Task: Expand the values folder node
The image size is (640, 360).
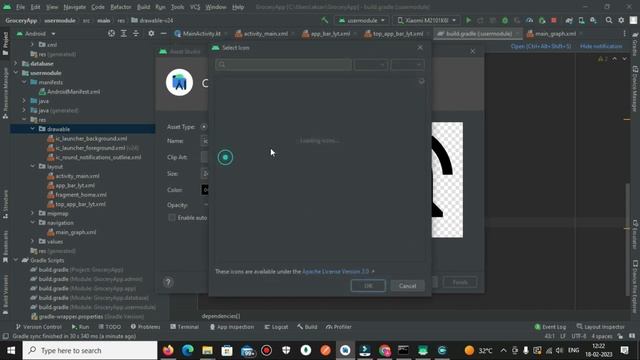Action: pos(33,242)
